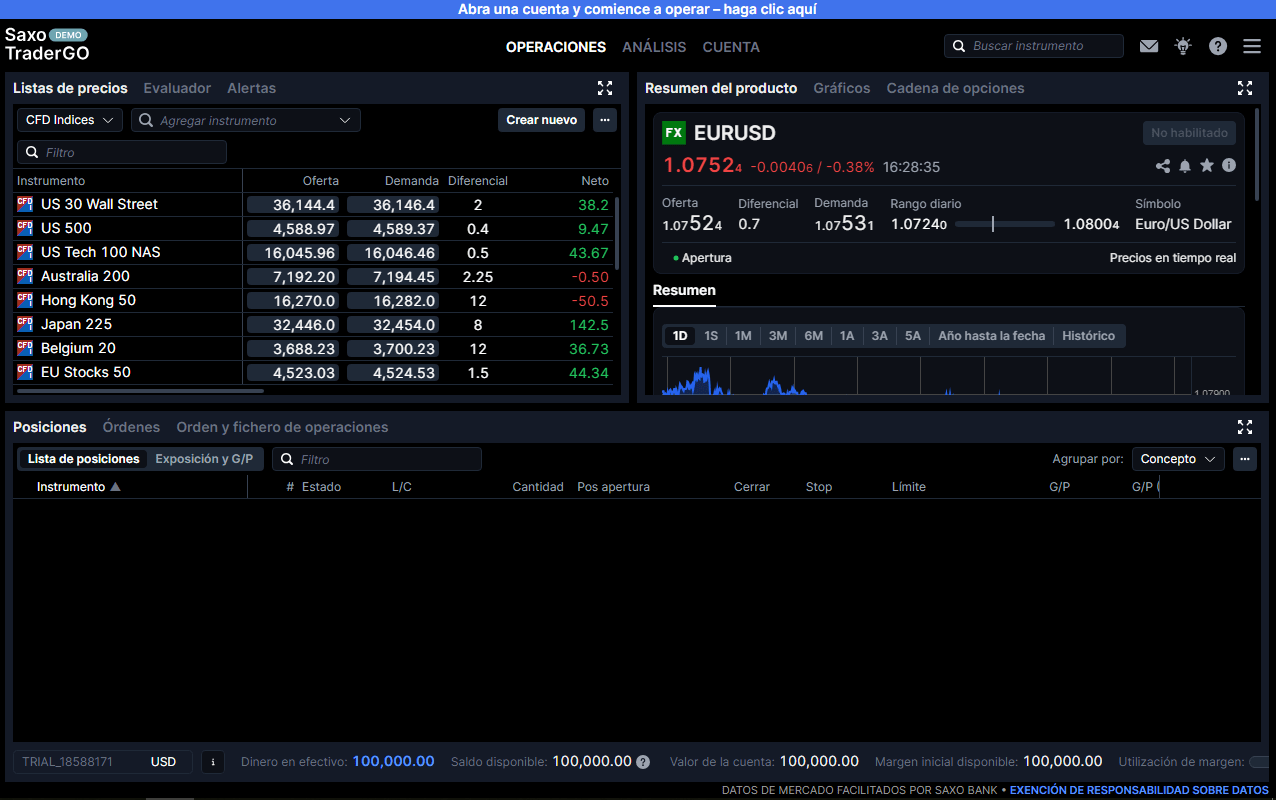Open the account banner link at top
1276x800 pixels.
638,9
